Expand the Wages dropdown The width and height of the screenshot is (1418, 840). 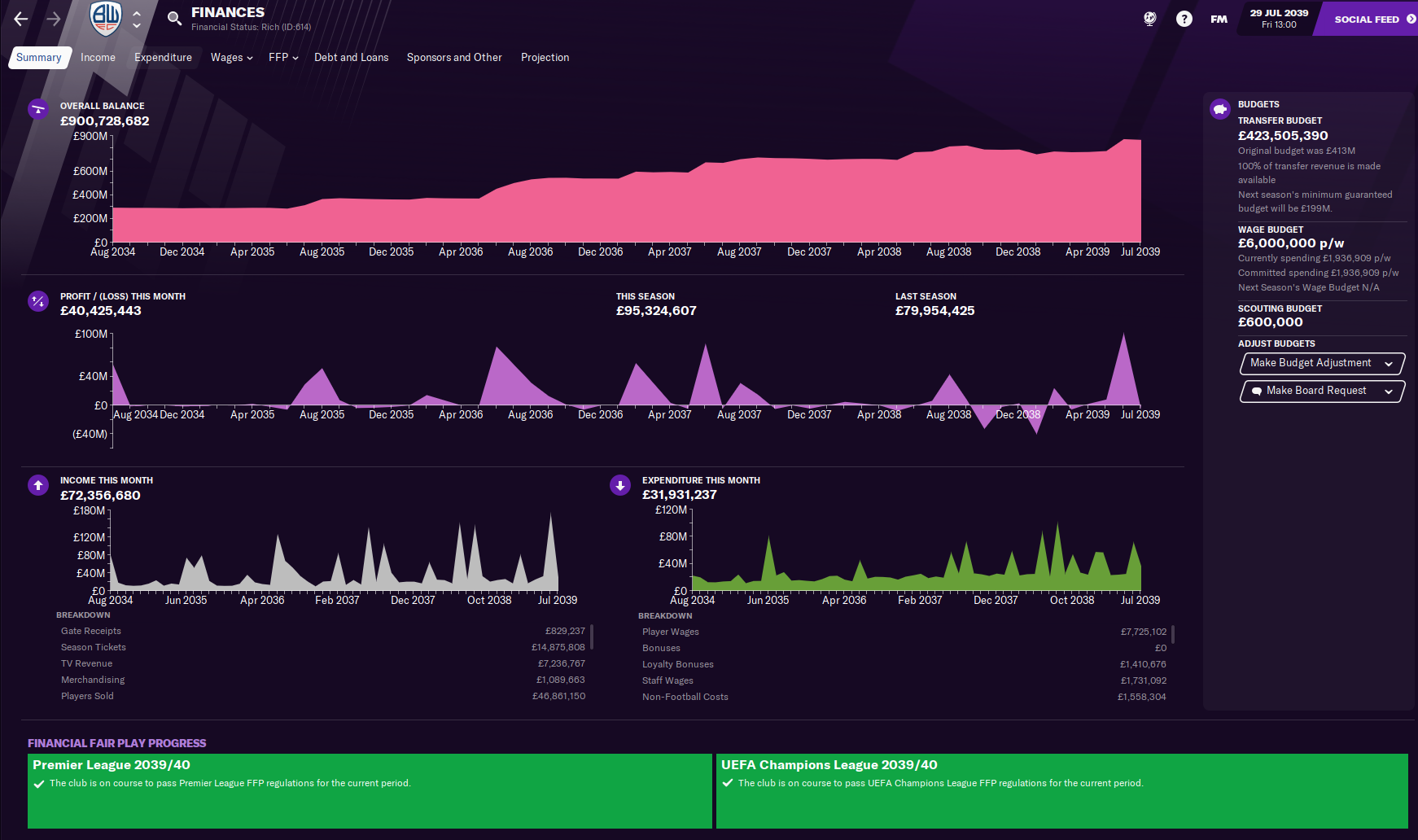pos(231,58)
